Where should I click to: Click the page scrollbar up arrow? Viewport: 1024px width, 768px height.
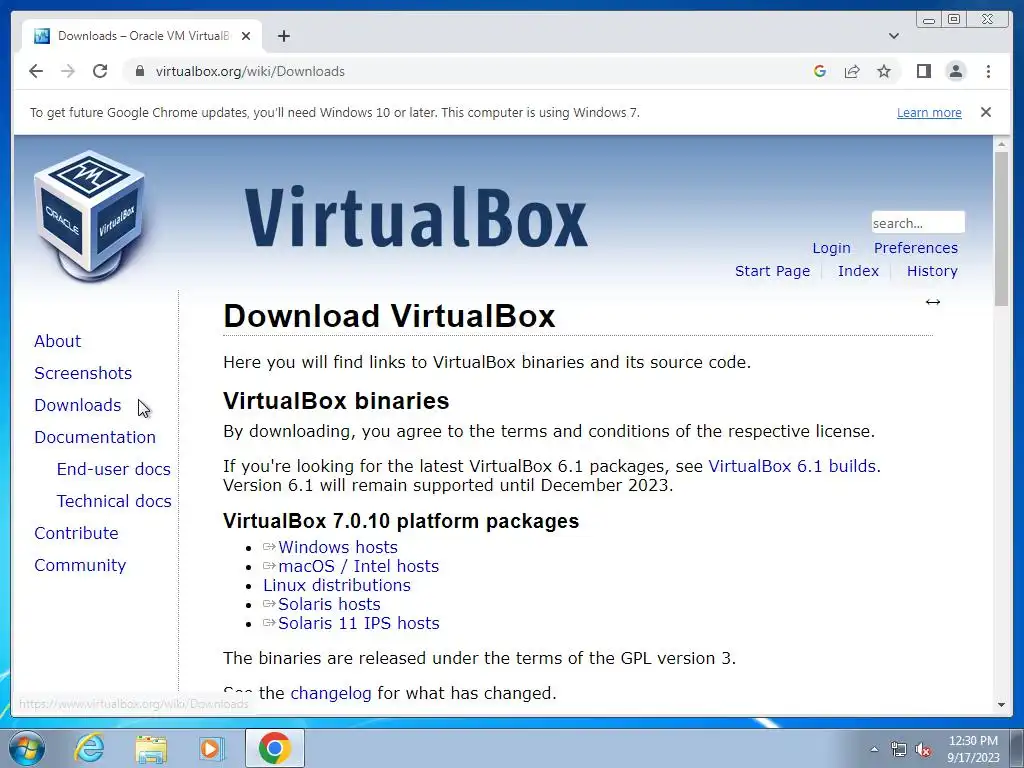[1001, 144]
